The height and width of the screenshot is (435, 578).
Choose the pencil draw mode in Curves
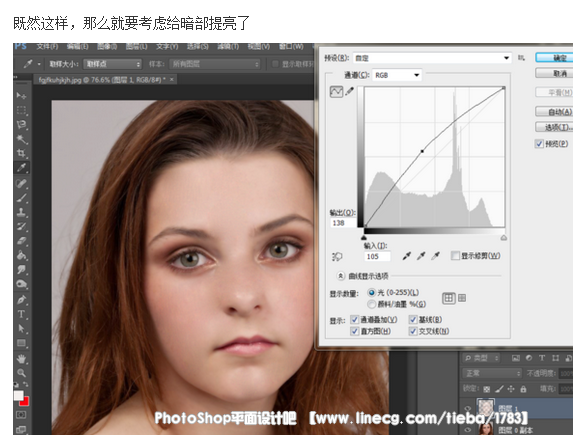349,91
